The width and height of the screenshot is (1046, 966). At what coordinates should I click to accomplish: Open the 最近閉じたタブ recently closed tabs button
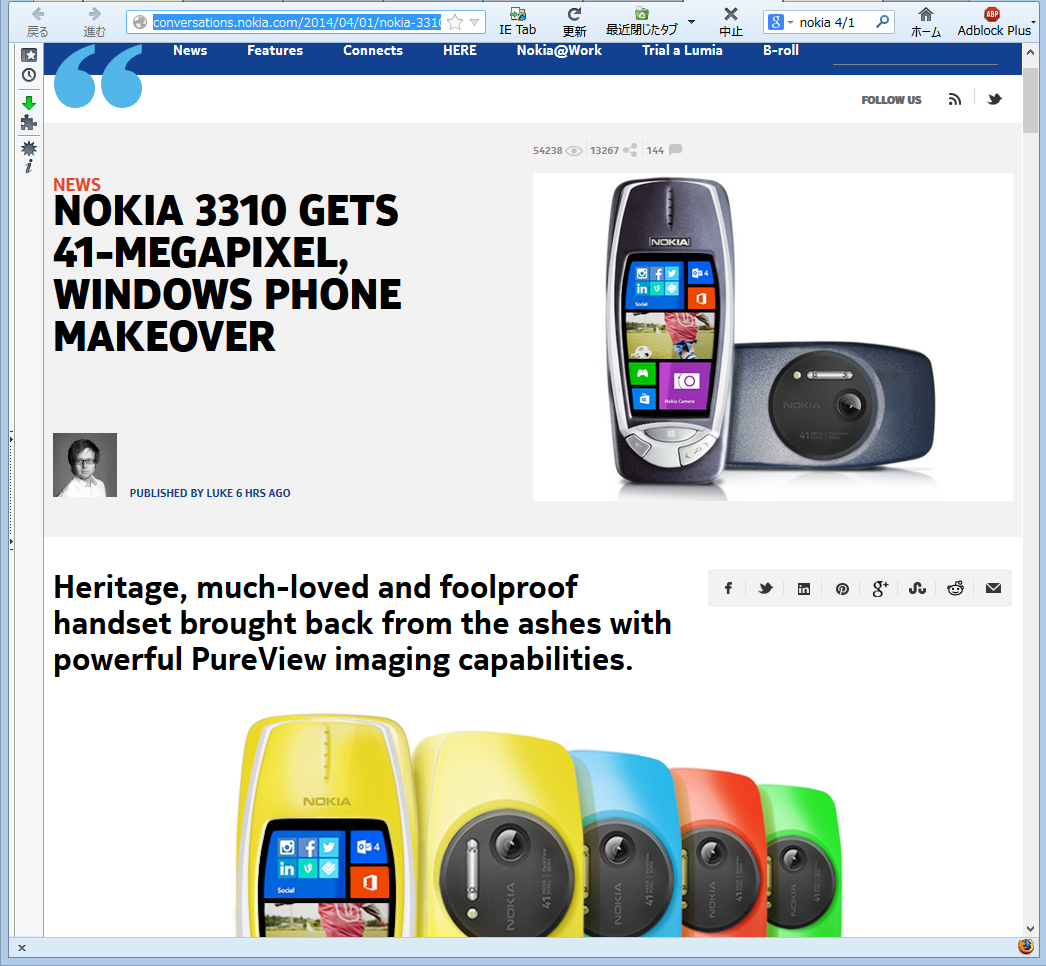pos(641,22)
